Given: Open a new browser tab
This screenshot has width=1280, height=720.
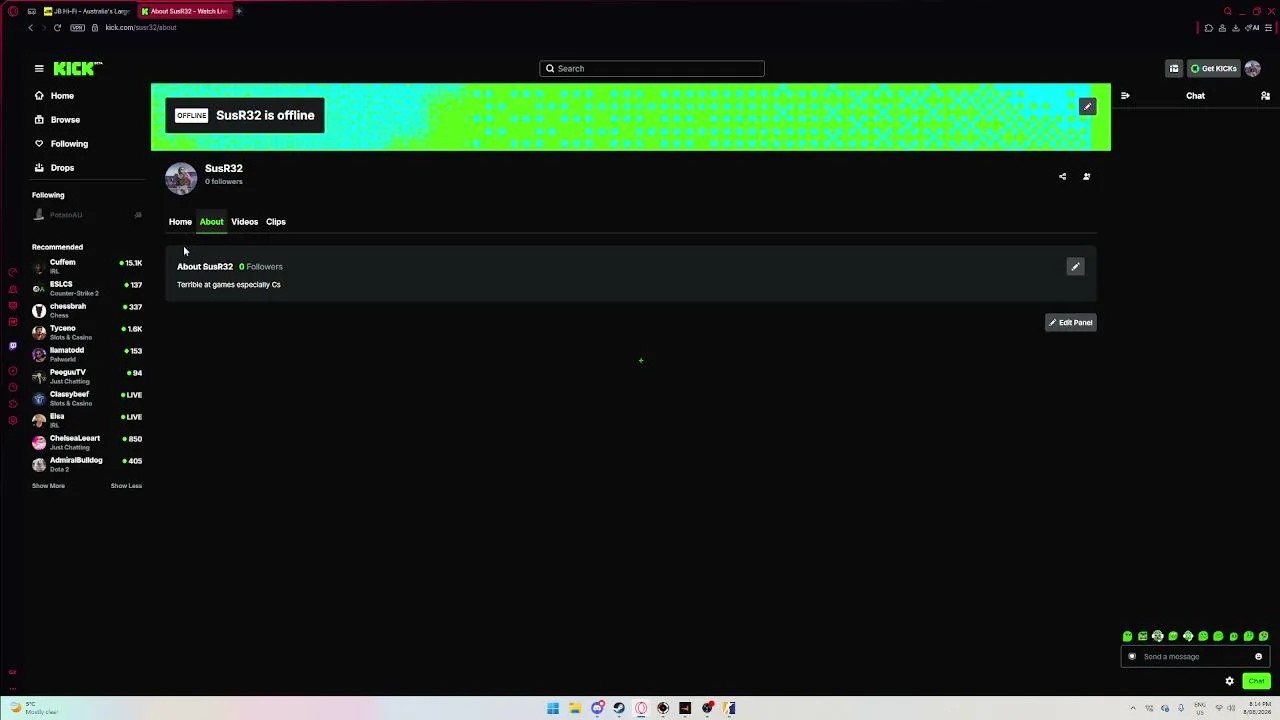Looking at the screenshot, I should tap(239, 11).
